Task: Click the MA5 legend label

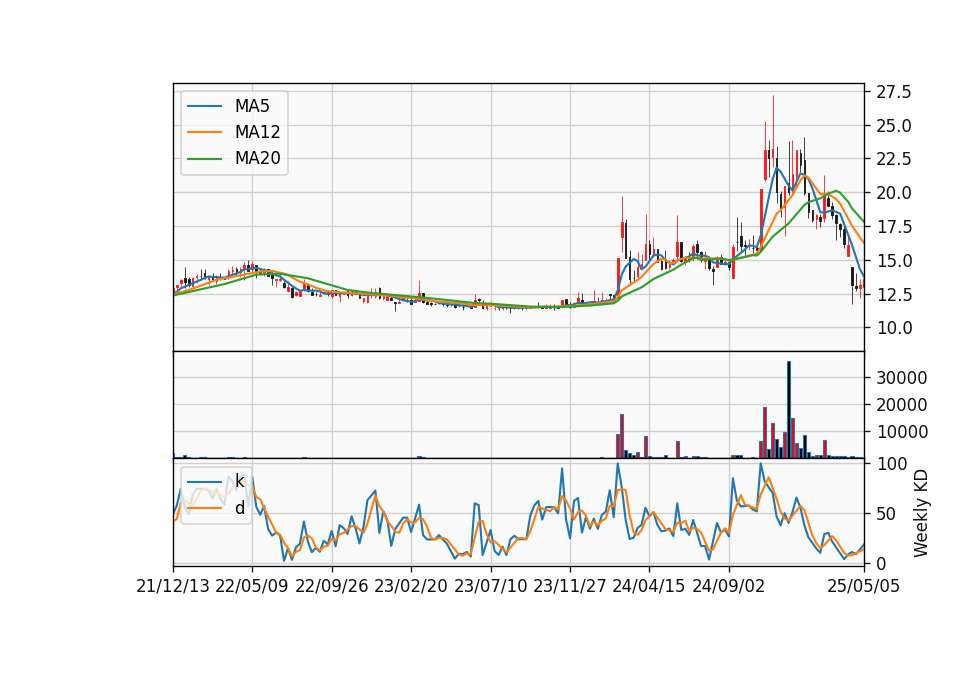Action: tap(252, 106)
